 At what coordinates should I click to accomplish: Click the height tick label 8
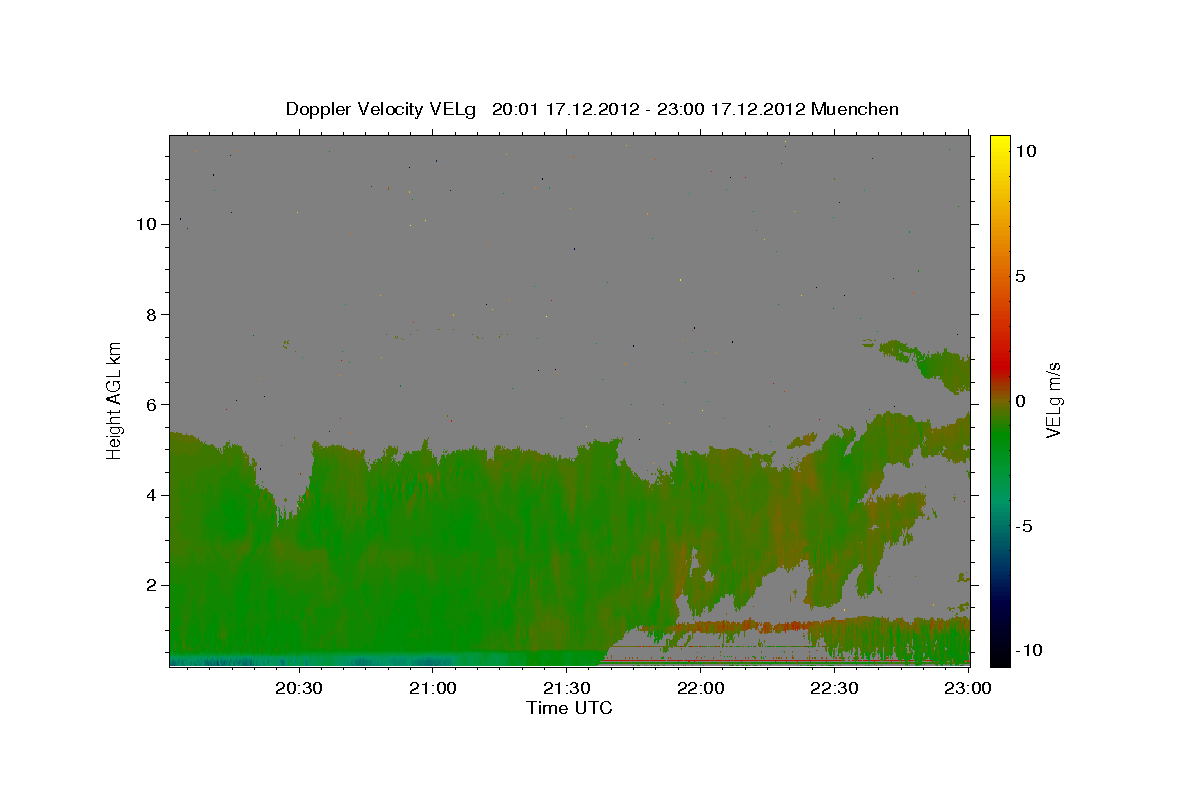pyautogui.click(x=151, y=314)
